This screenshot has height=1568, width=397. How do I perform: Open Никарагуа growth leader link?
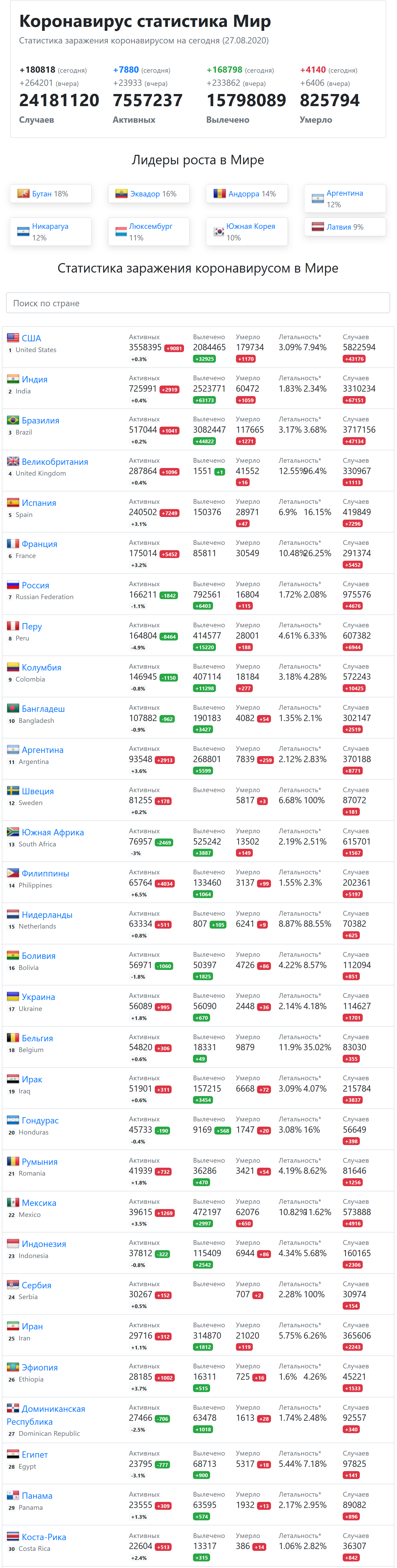point(50,226)
